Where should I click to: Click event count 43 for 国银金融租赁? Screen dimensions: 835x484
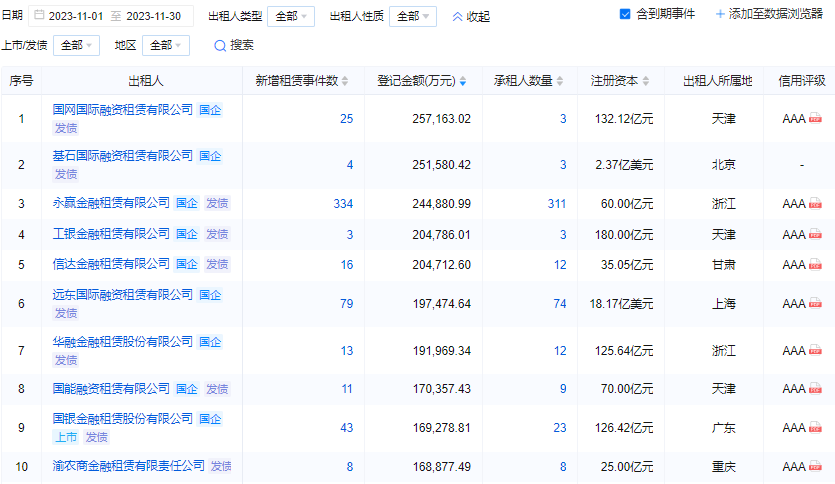point(347,428)
